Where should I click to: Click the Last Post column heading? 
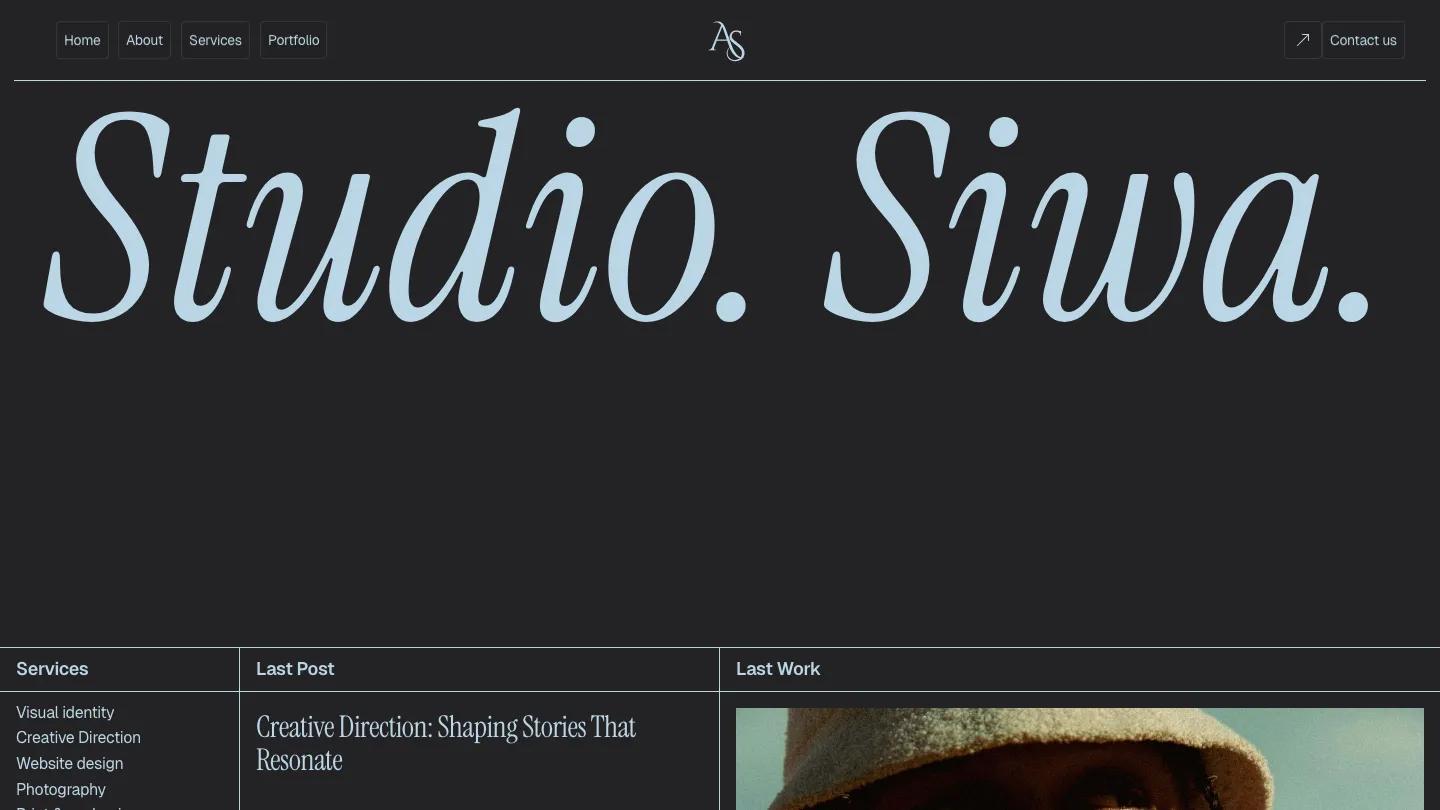click(x=295, y=669)
